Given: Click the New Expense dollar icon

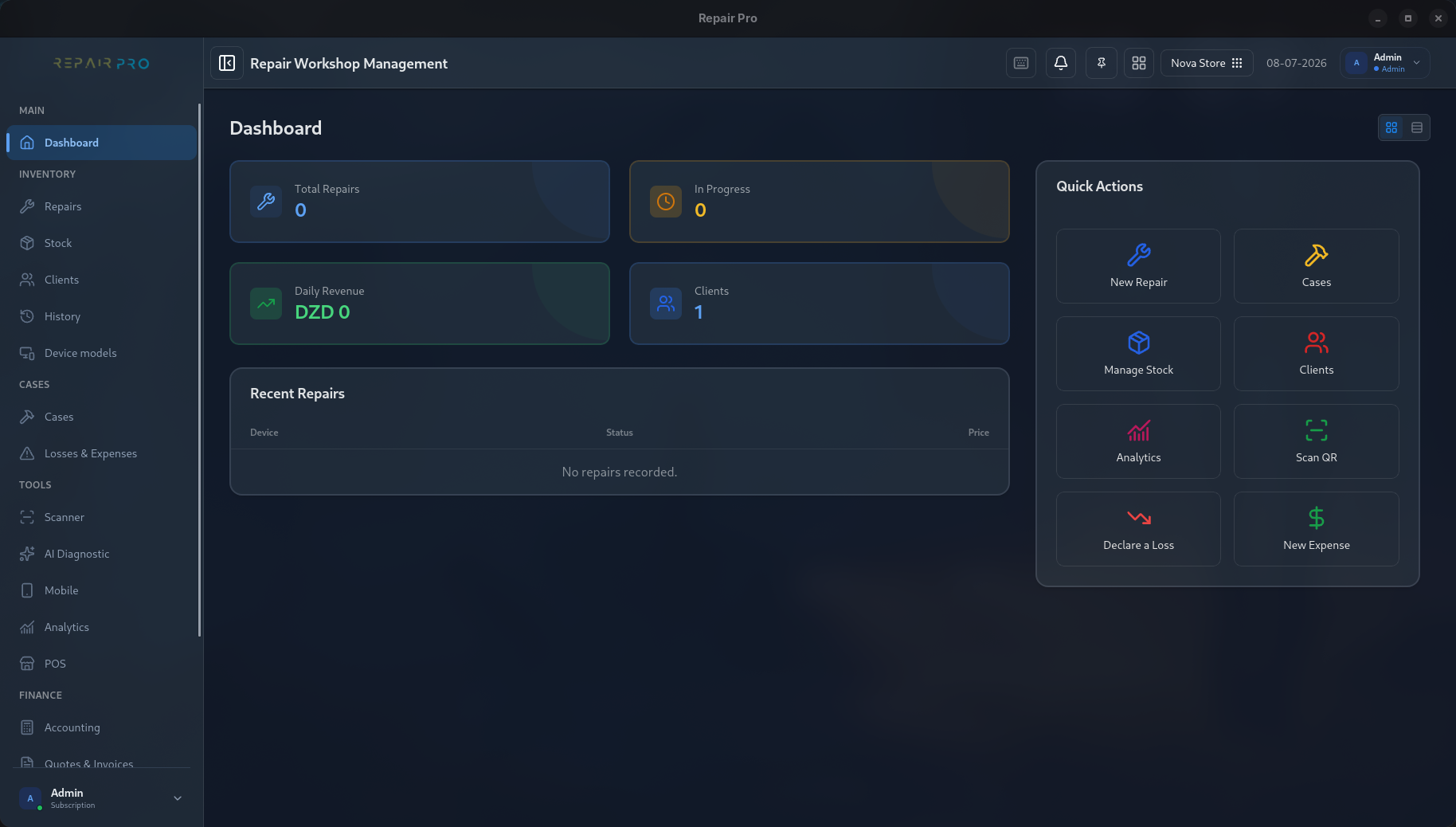Looking at the screenshot, I should tap(1317, 518).
